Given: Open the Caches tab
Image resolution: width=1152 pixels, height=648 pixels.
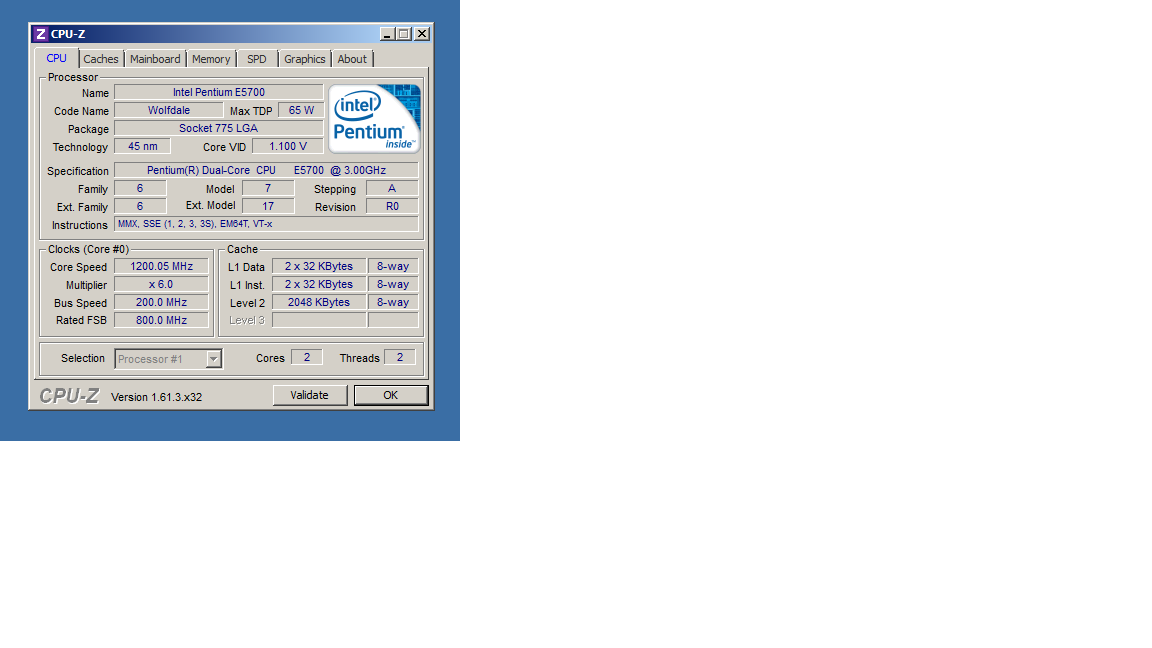Looking at the screenshot, I should click(101, 59).
